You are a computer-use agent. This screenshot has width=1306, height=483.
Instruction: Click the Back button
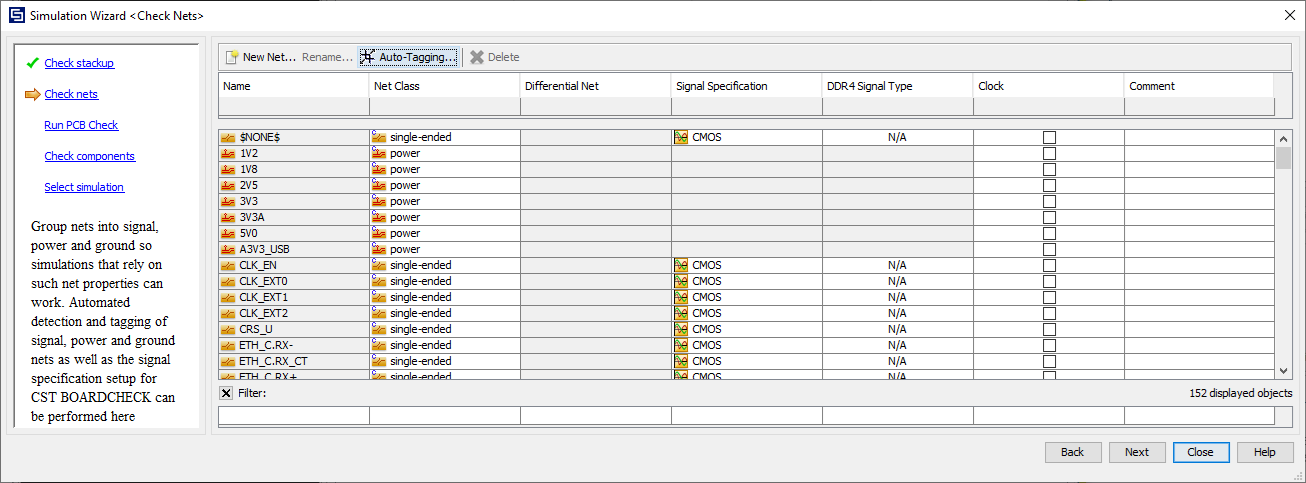click(1072, 452)
